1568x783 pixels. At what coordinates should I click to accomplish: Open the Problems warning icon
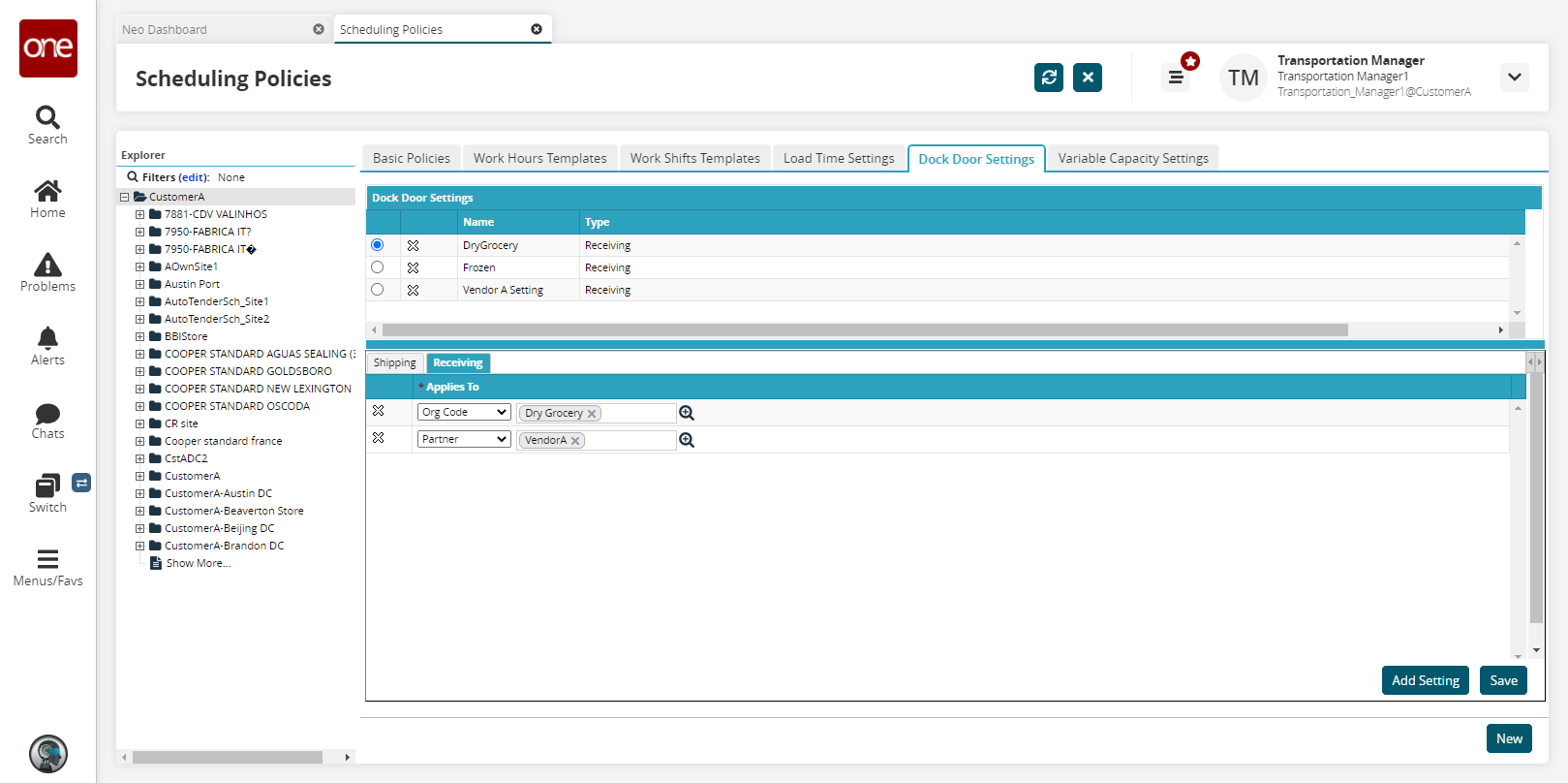[x=47, y=266]
